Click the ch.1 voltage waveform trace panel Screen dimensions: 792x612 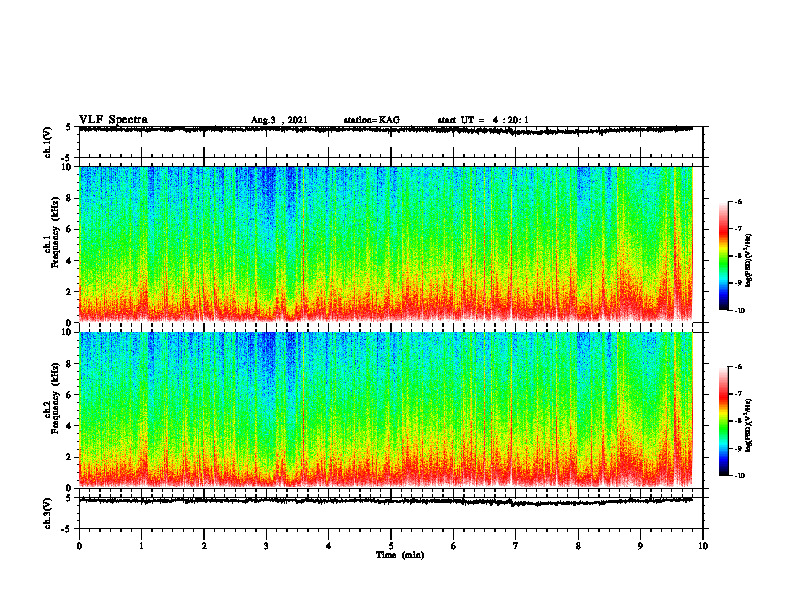391,142
